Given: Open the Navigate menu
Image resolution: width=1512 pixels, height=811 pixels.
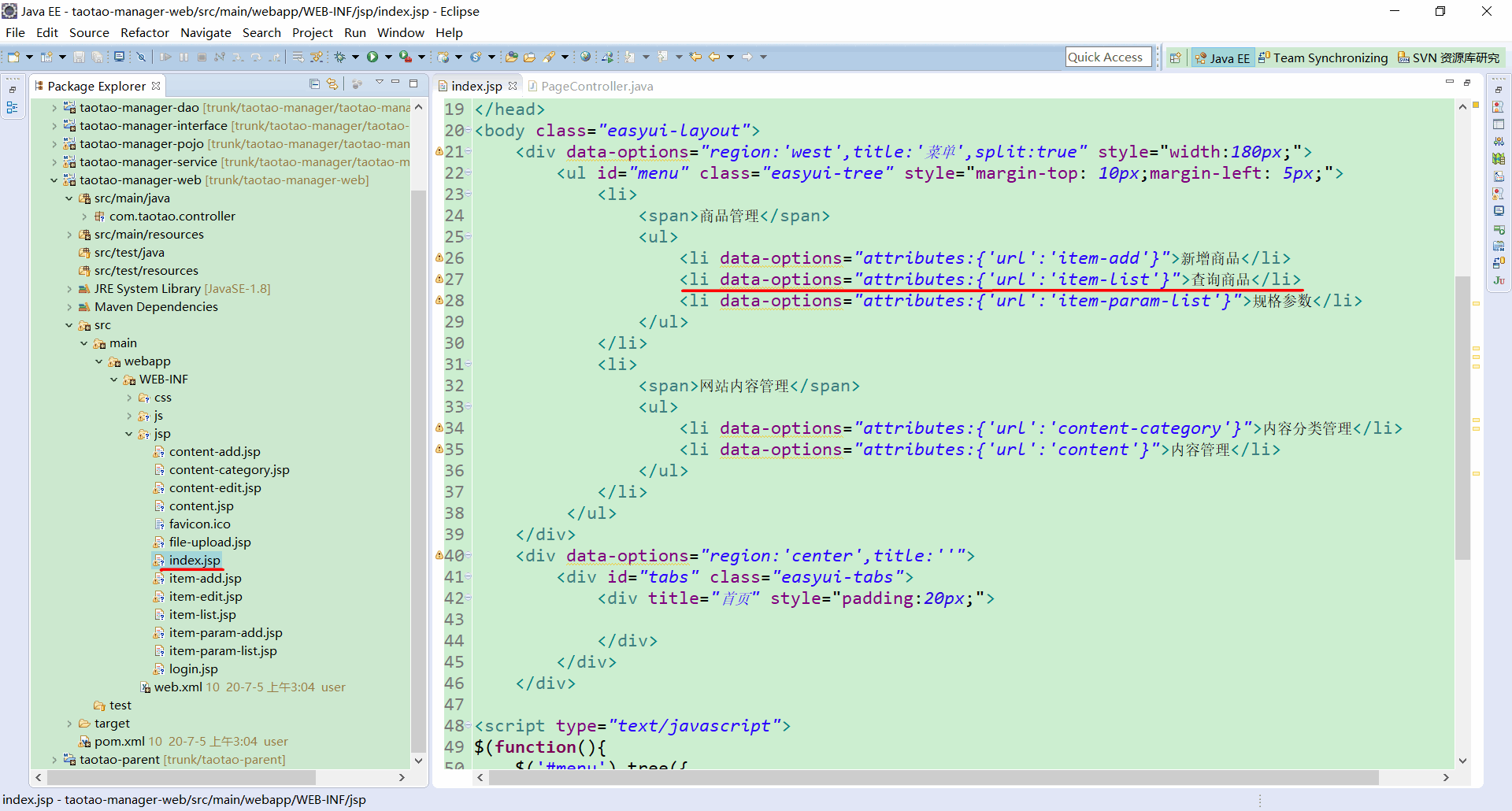Looking at the screenshot, I should [x=206, y=32].
